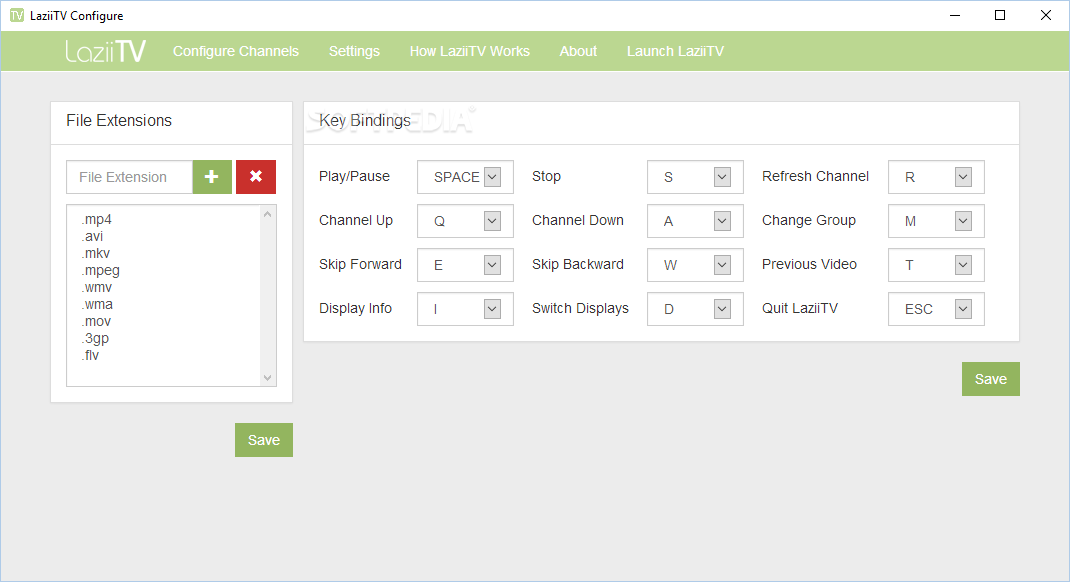Click the TV app icon in title bar
The height and width of the screenshot is (582, 1070).
pyautogui.click(x=16, y=15)
